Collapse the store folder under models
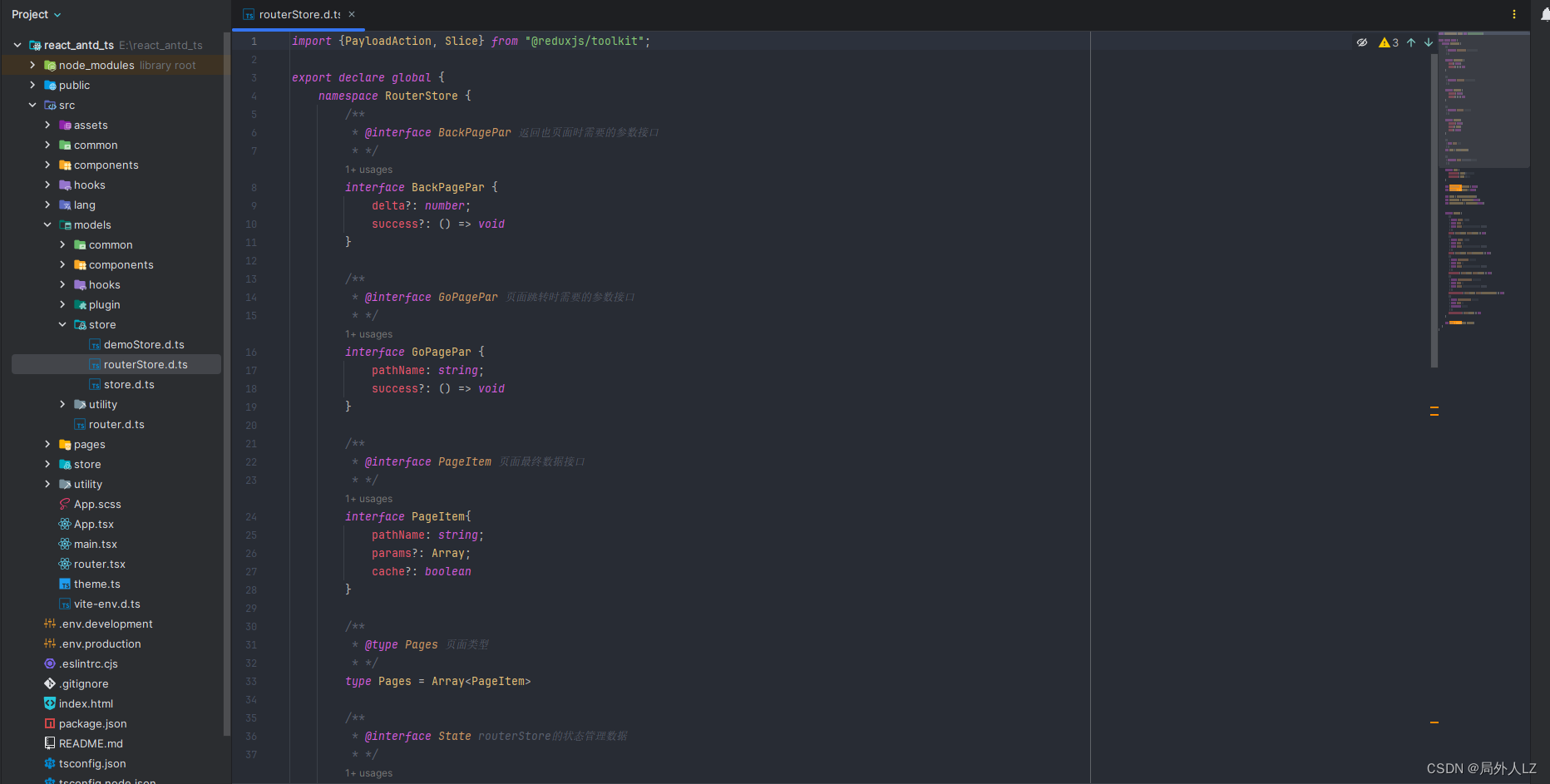The height and width of the screenshot is (784, 1550). click(62, 324)
